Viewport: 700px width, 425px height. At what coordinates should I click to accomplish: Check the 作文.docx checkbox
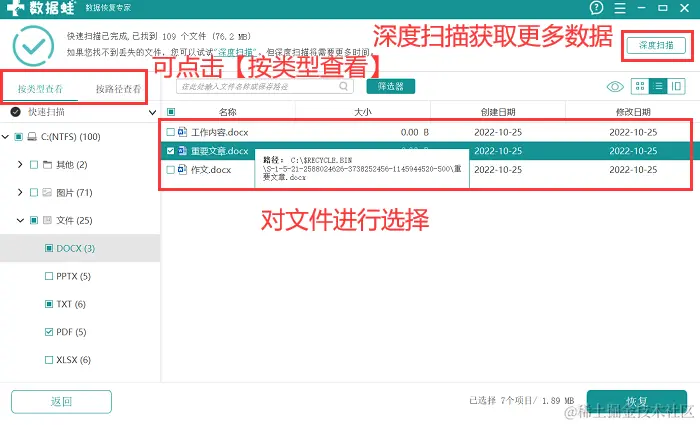point(170,170)
